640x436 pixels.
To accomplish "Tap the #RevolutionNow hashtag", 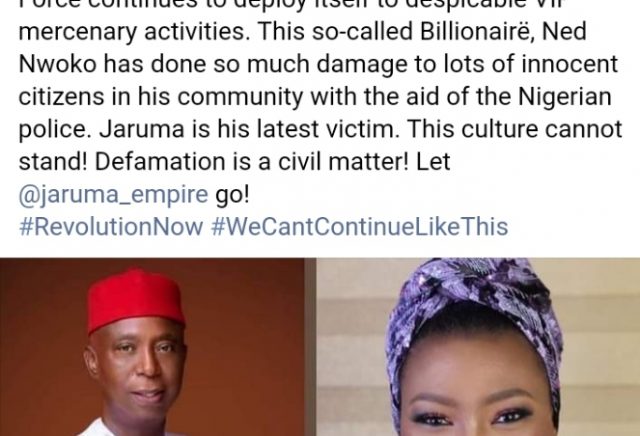I will click(x=111, y=227).
